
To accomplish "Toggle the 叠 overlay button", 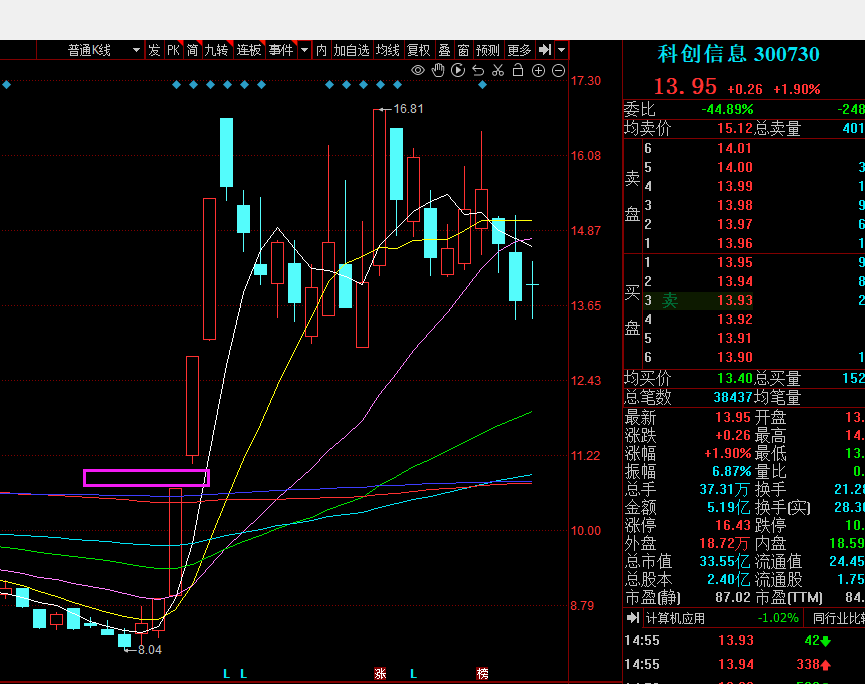I will (x=445, y=50).
